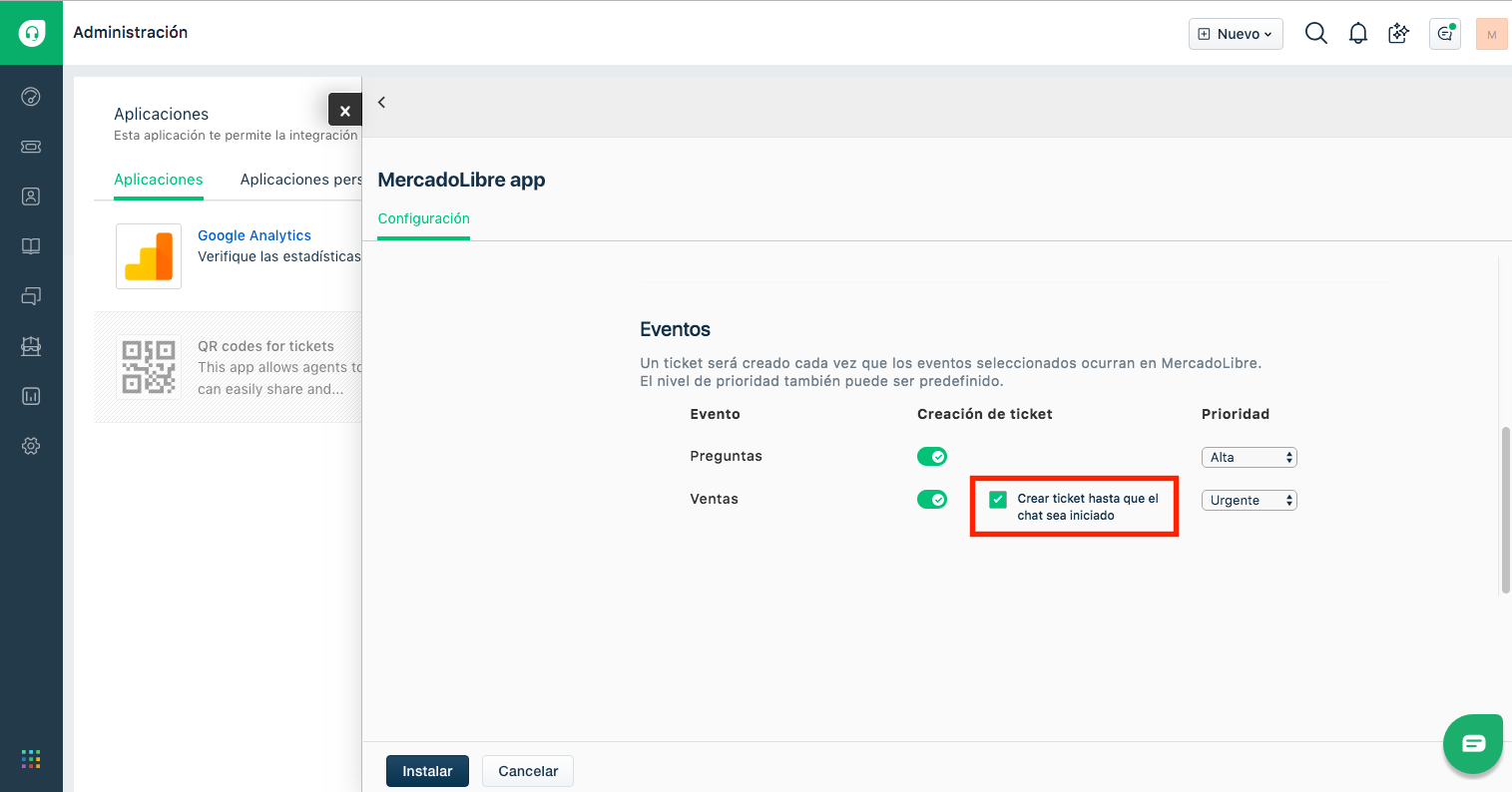Open the chat status icon in header
Screen dimensions: 1512x792
1445,34
